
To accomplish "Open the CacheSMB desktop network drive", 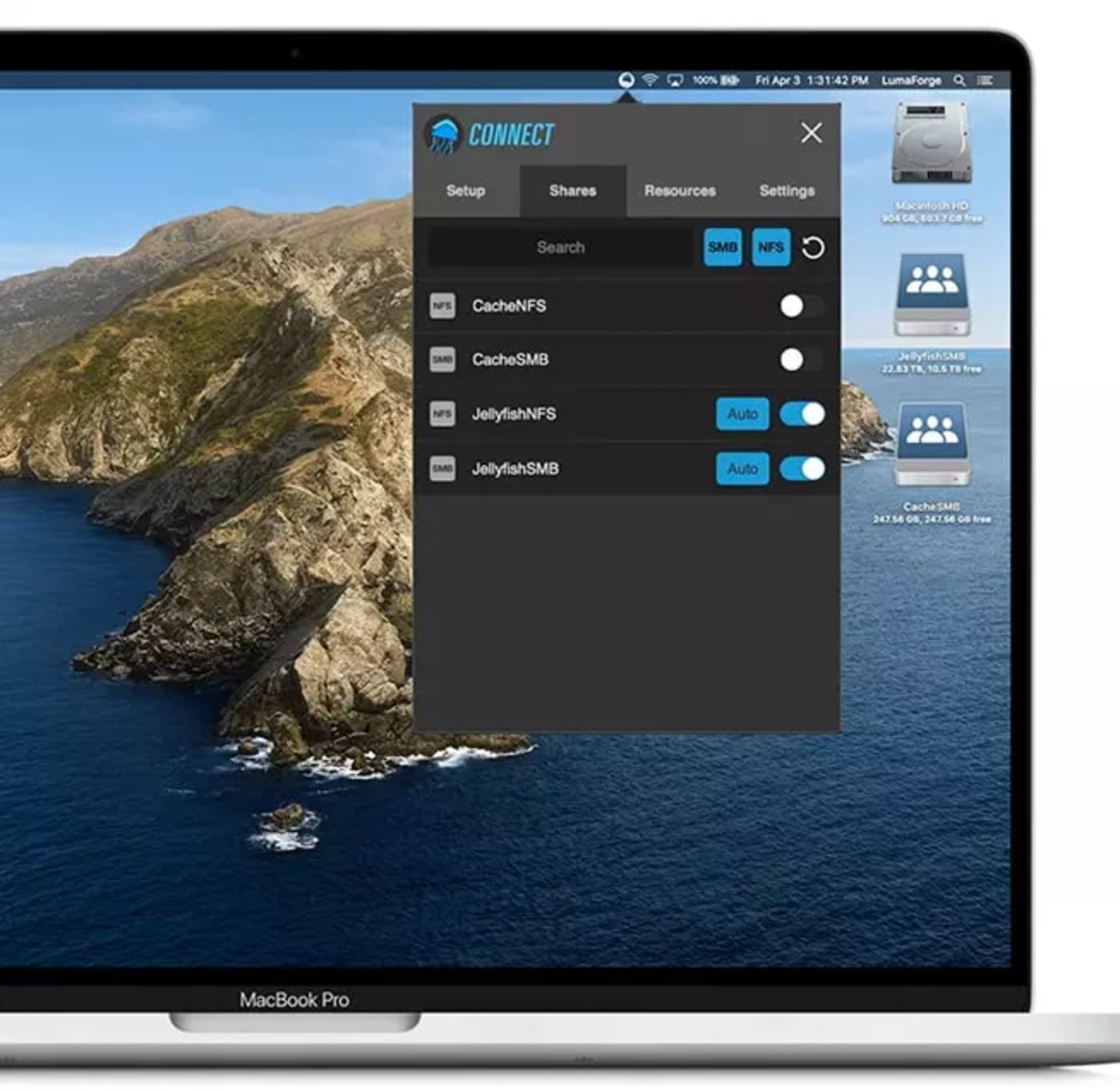I will pos(932,446).
